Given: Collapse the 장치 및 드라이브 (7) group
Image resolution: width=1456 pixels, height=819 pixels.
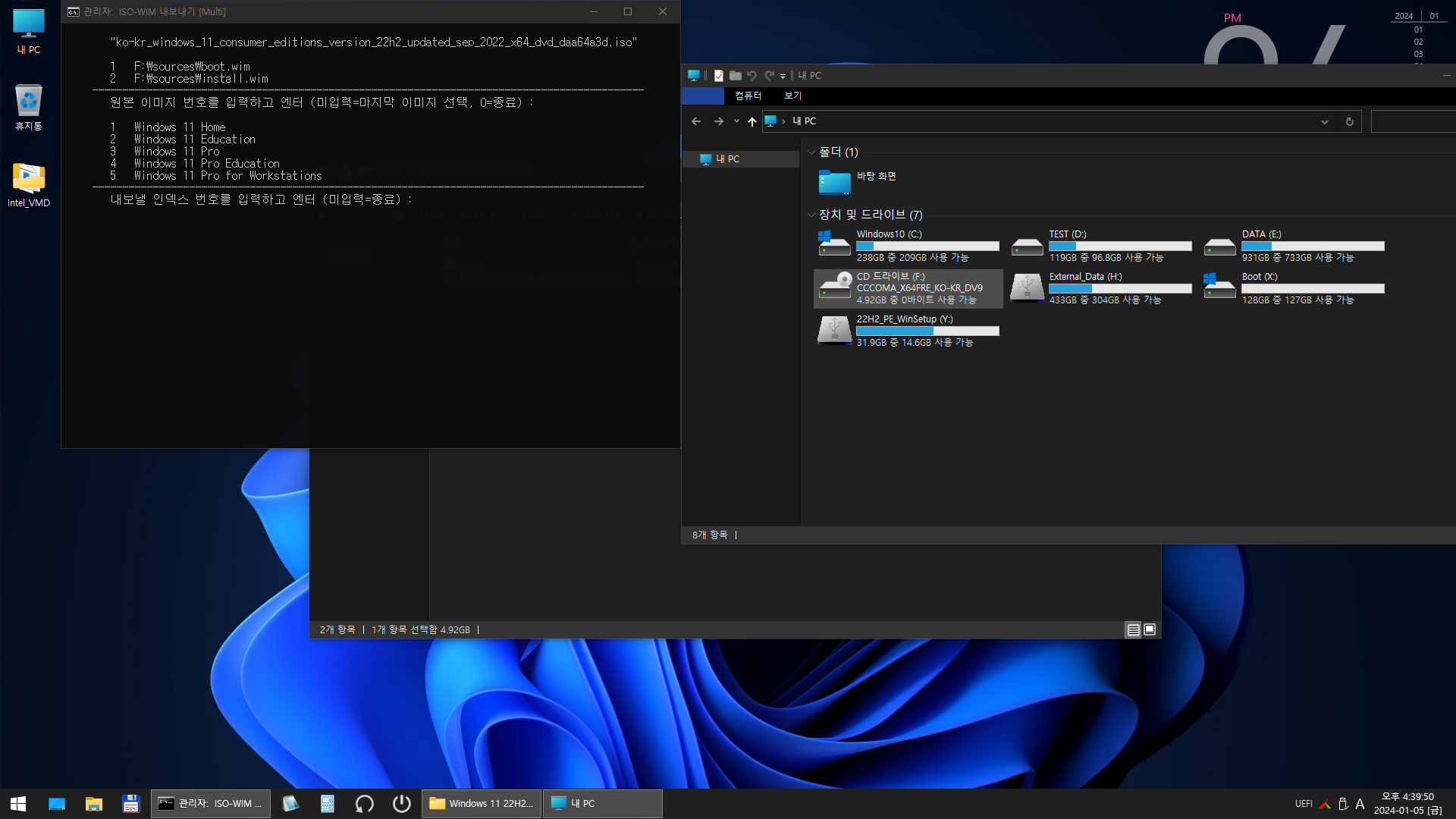Looking at the screenshot, I should [811, 215].
